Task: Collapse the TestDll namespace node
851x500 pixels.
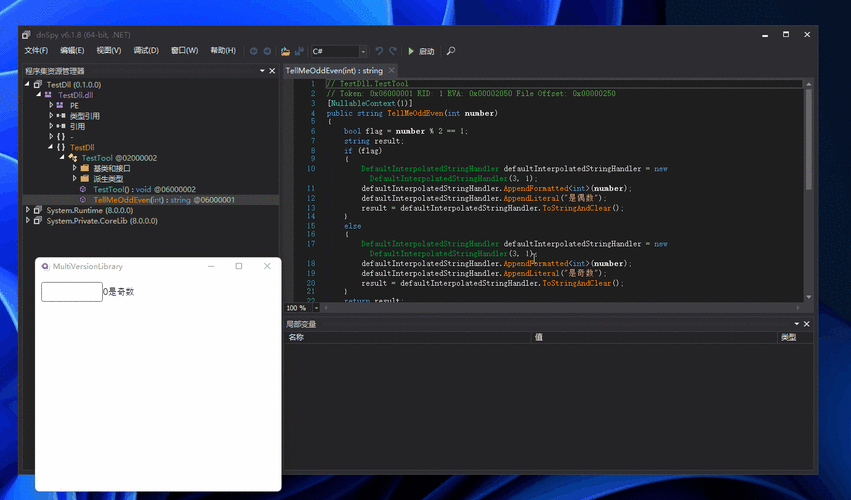Action: pyautogui.click(x=51, y=147)
